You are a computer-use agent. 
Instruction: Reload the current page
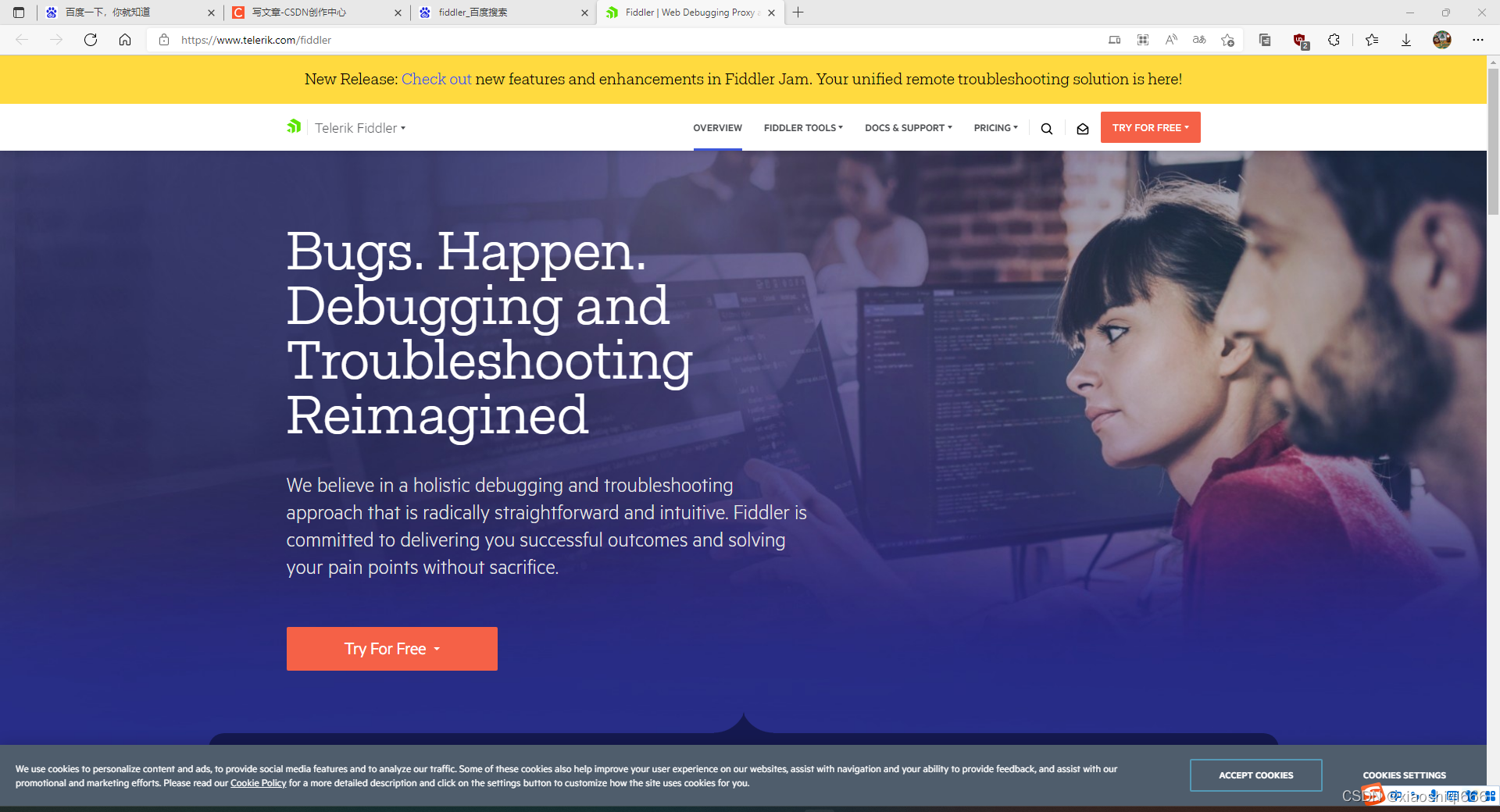(91, 40)
